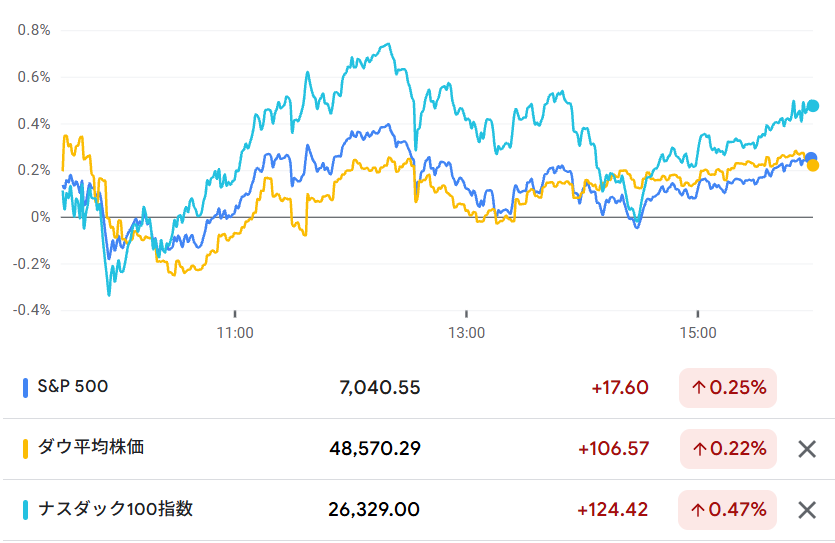
Task: Click the 15:00 time label on chart axis
Action: point(697,332)
